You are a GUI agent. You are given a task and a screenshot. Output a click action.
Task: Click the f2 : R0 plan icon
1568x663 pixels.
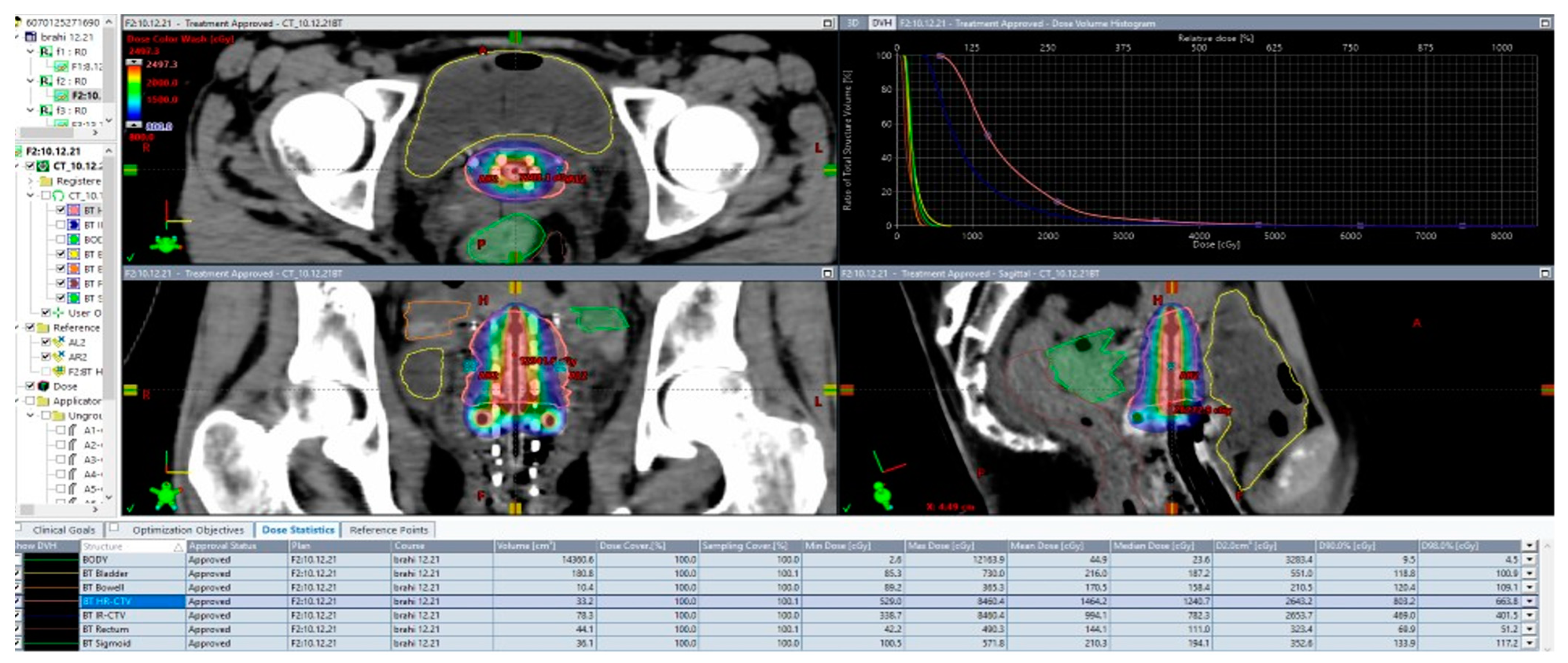click(x=46, y=81)
